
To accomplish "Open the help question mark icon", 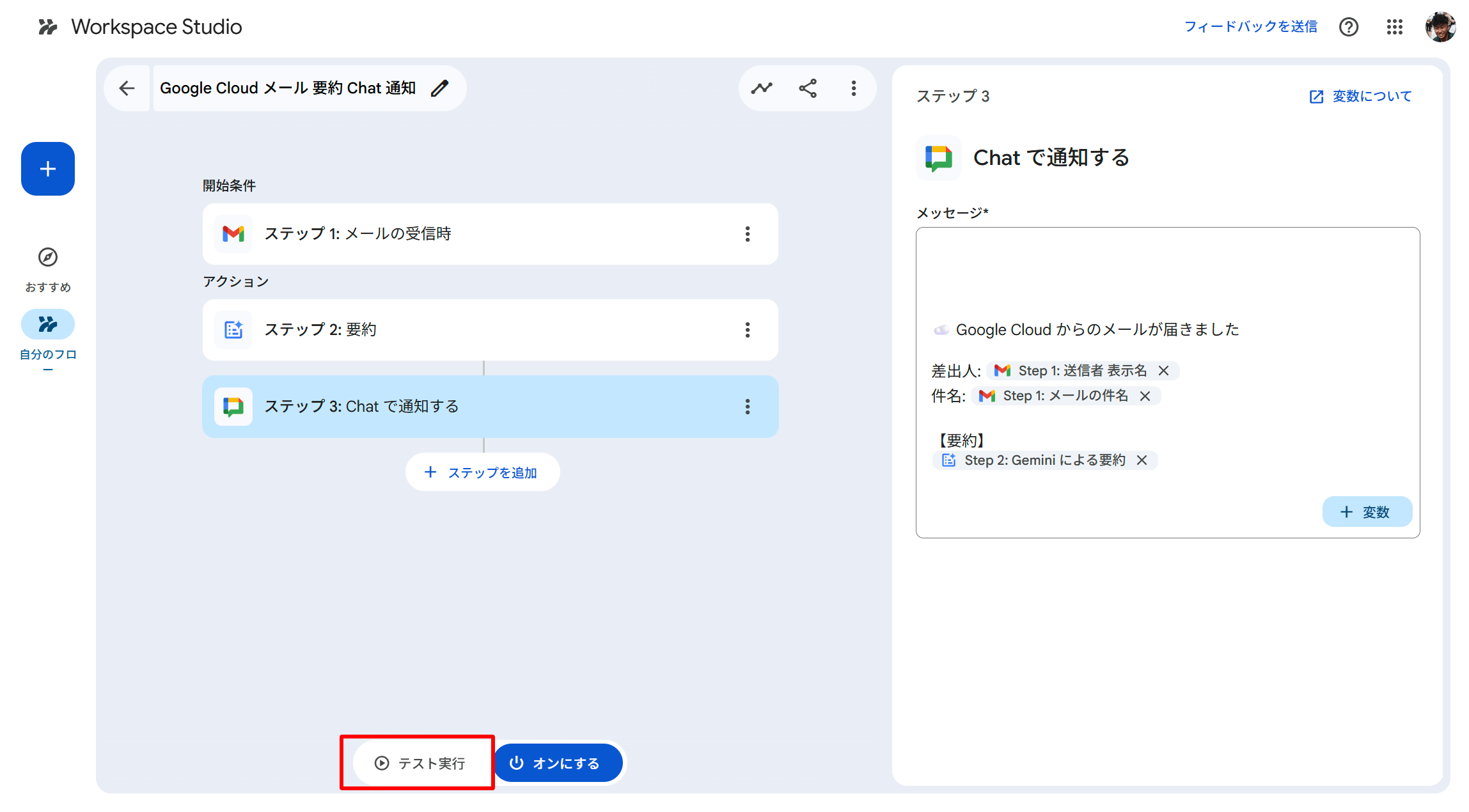I will click(x=1349, y=27).
